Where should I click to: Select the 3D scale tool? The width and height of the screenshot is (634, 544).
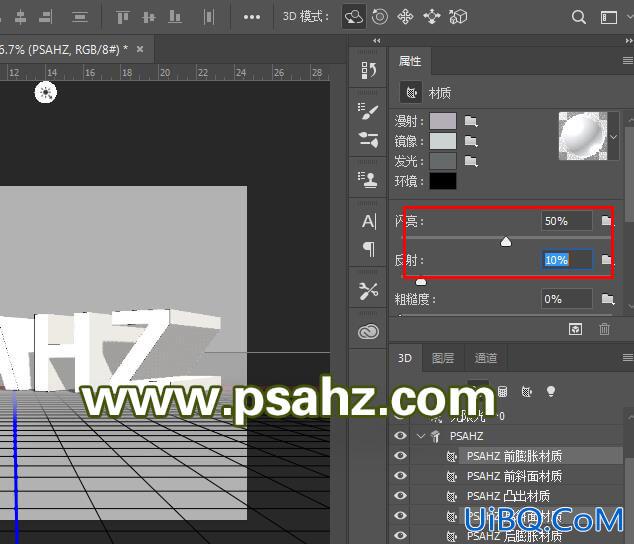point(458,17)
